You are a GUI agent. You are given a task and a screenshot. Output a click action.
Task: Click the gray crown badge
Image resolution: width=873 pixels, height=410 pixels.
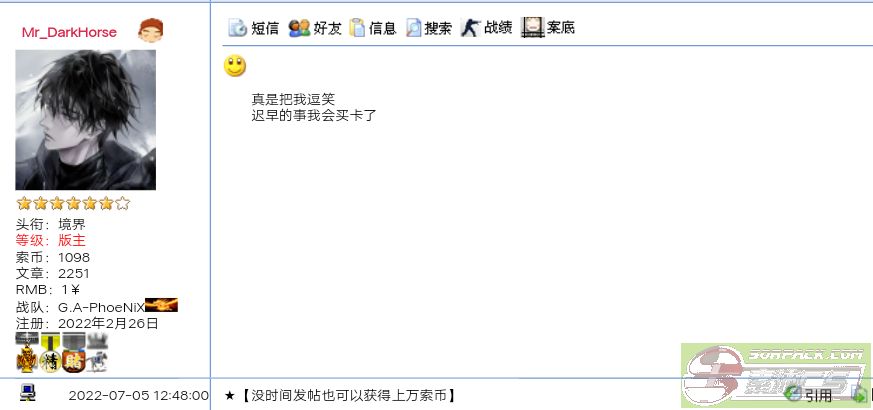click(97, 340)
